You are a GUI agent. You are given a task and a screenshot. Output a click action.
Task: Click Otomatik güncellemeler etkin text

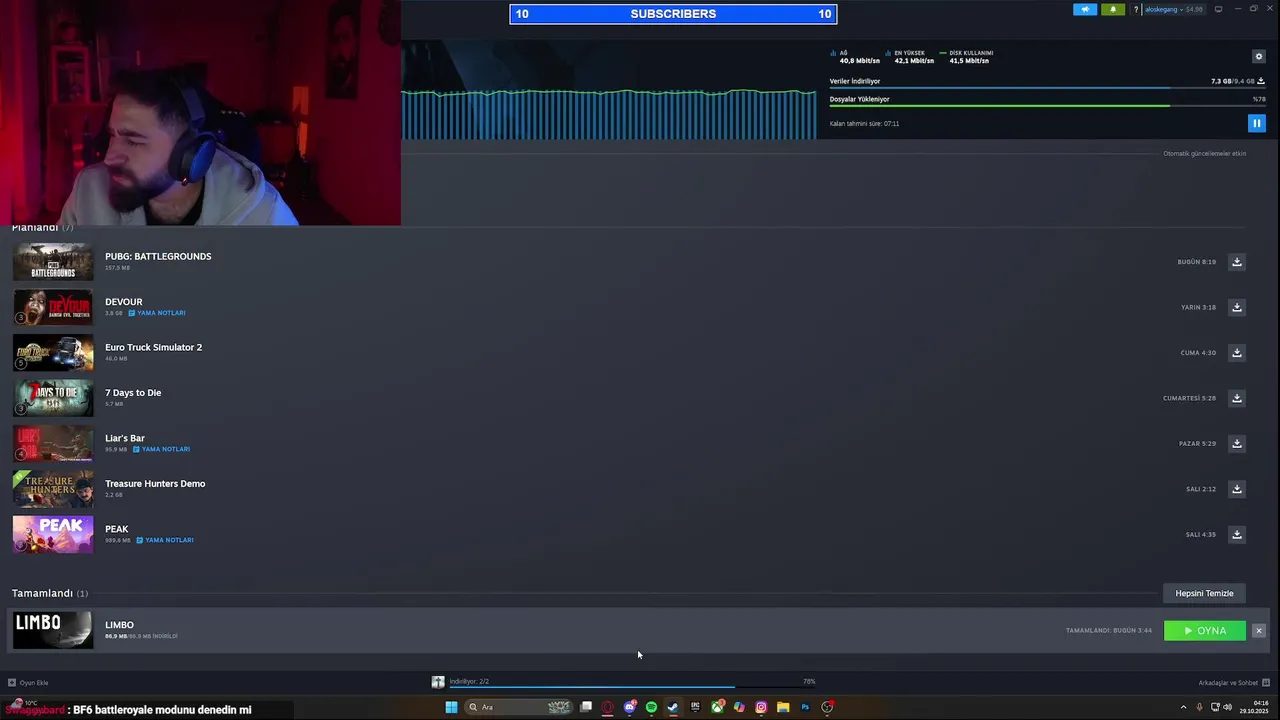[x=1204, y=154]
